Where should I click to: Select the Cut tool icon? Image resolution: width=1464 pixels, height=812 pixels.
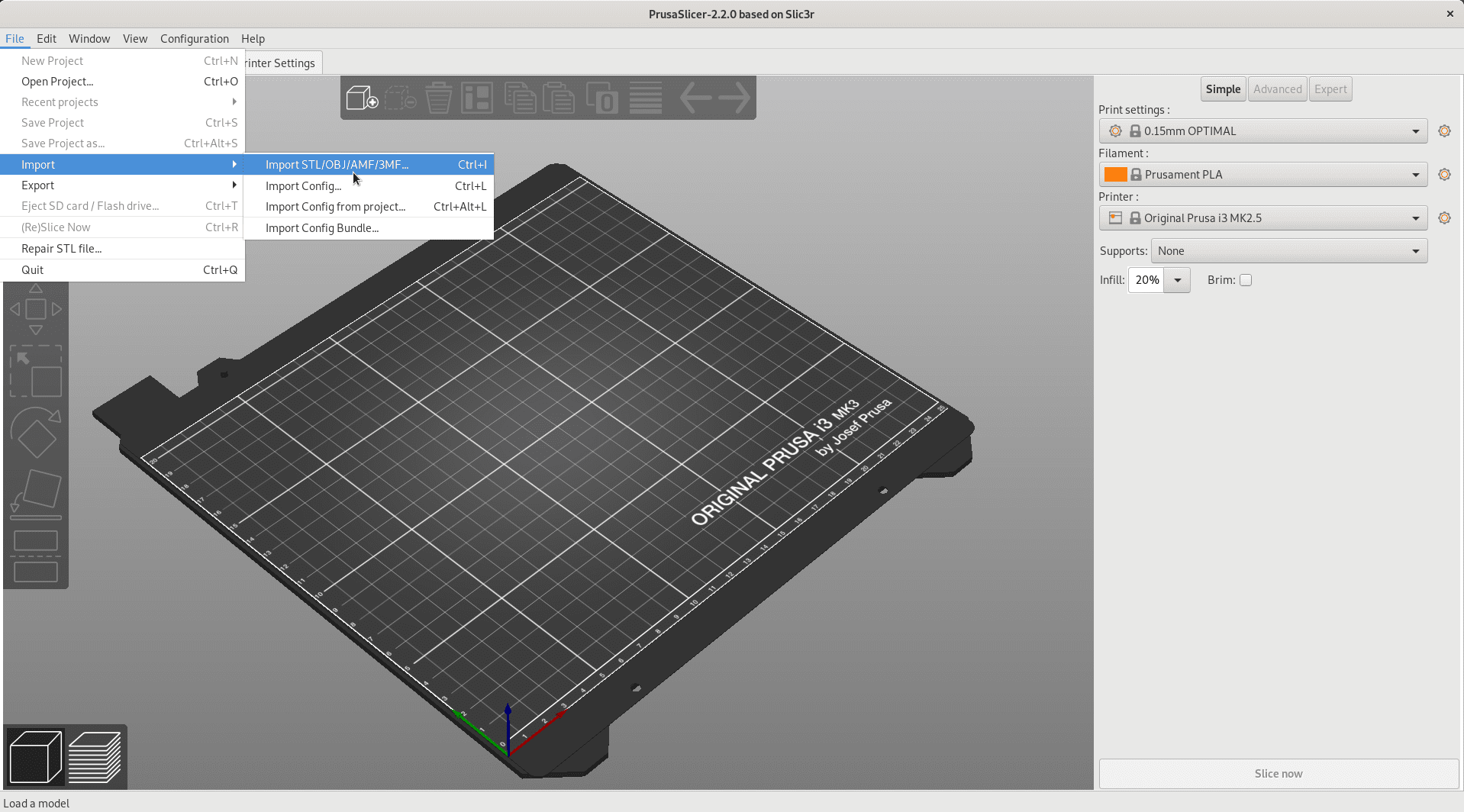(36, 556)
